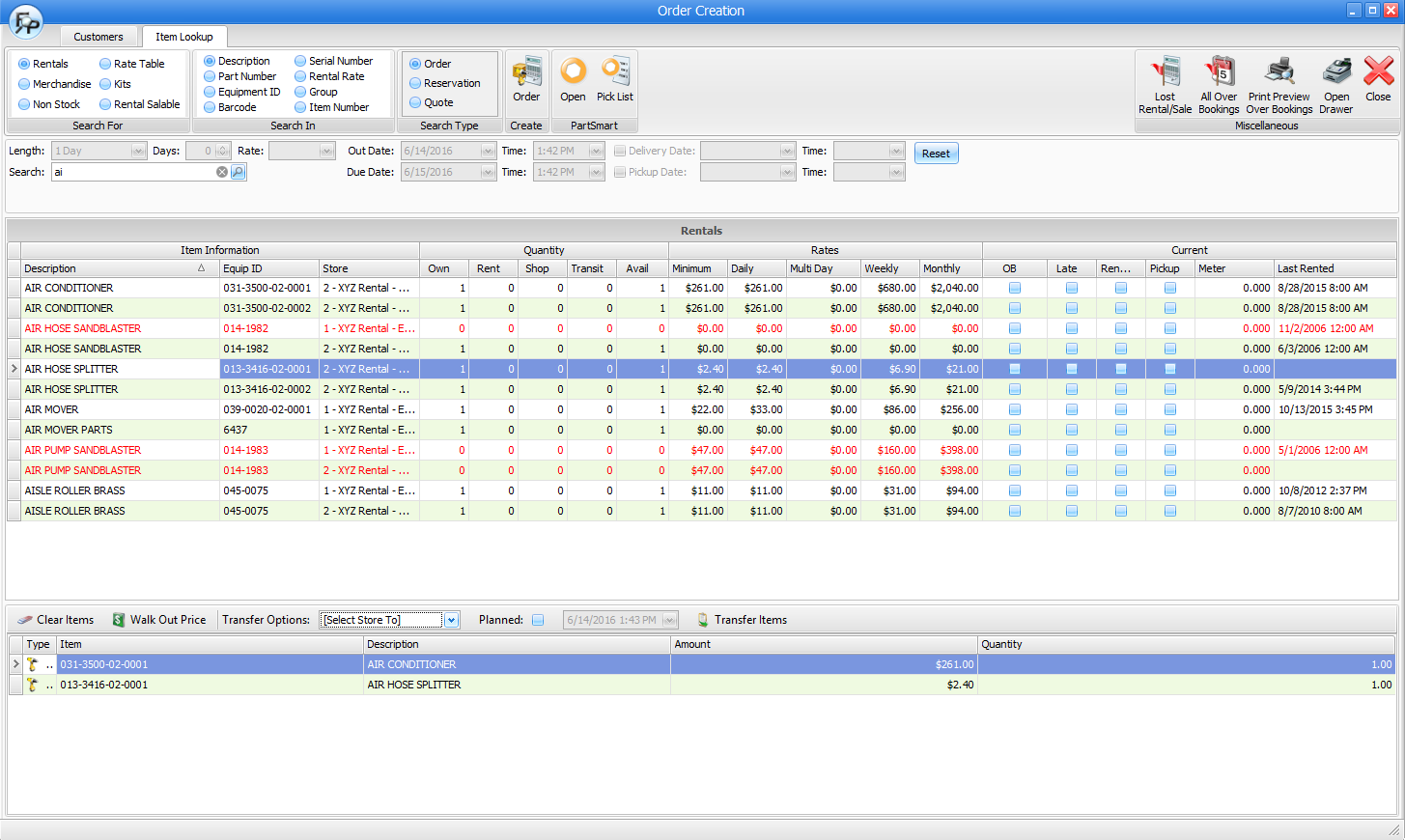The width and height of the screenshot is (1405, 840).
Task: Switch to Item Lookup tab
Action: pyautogui.click(x=184, y=37)
